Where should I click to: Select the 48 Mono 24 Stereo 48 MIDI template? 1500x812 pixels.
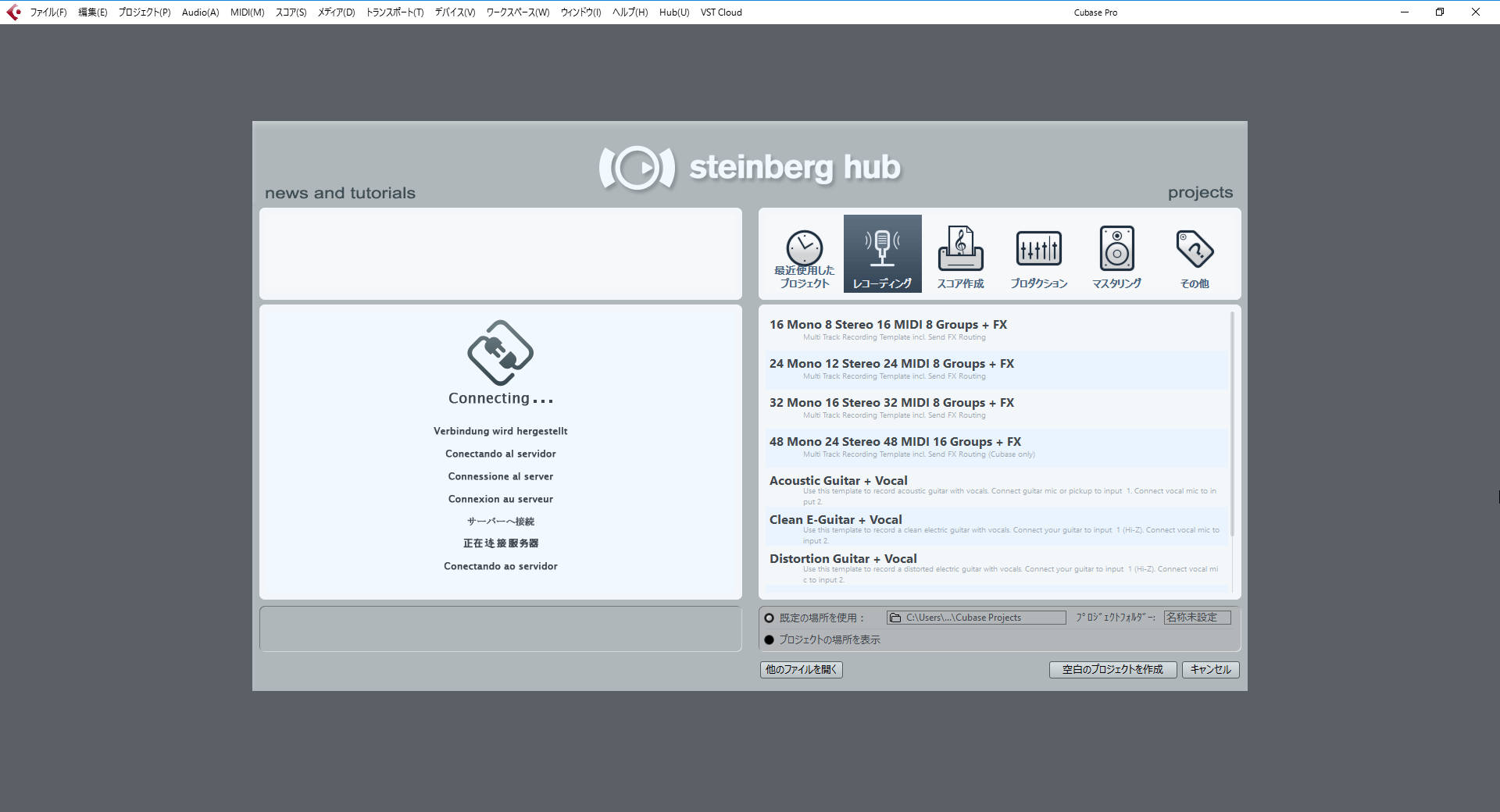997,447
